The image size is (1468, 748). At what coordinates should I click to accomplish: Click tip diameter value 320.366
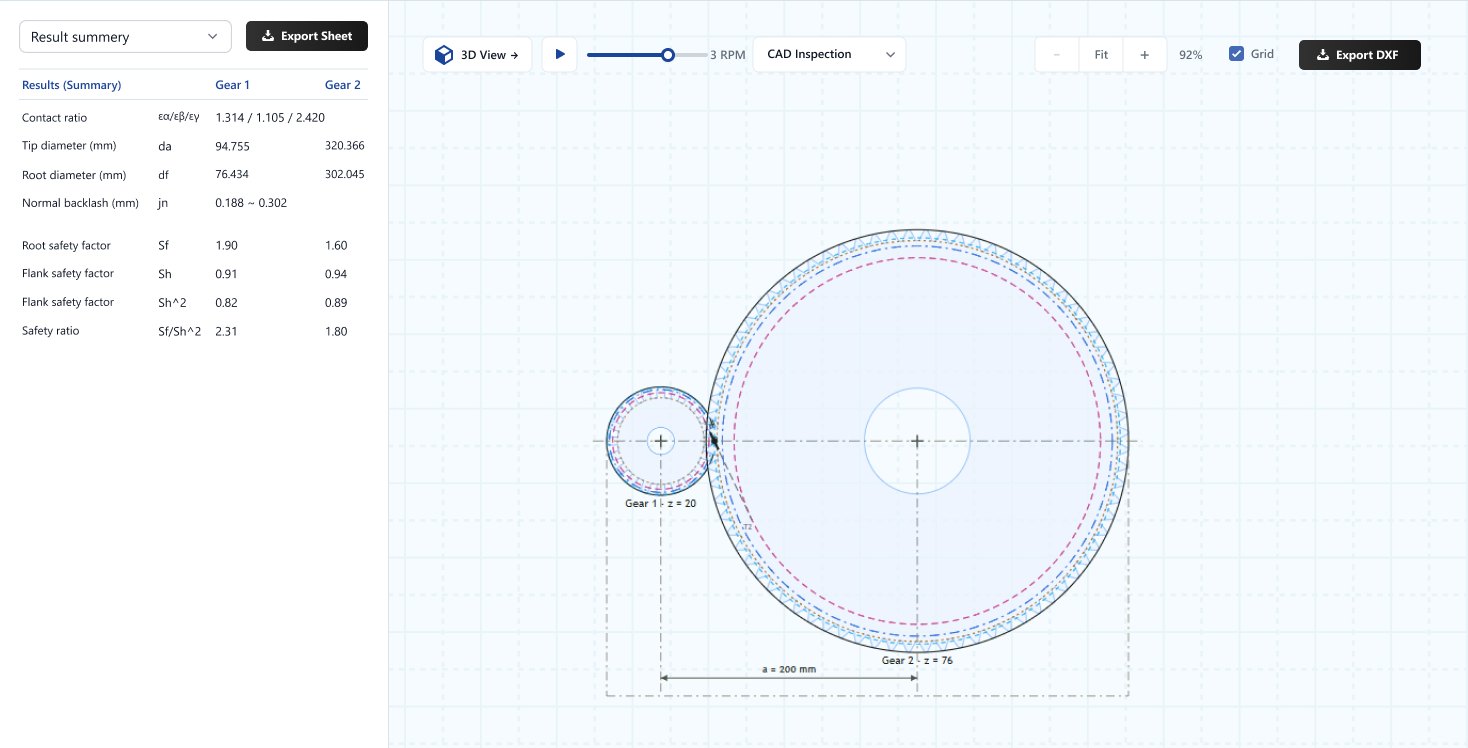(x=345, y=146)
